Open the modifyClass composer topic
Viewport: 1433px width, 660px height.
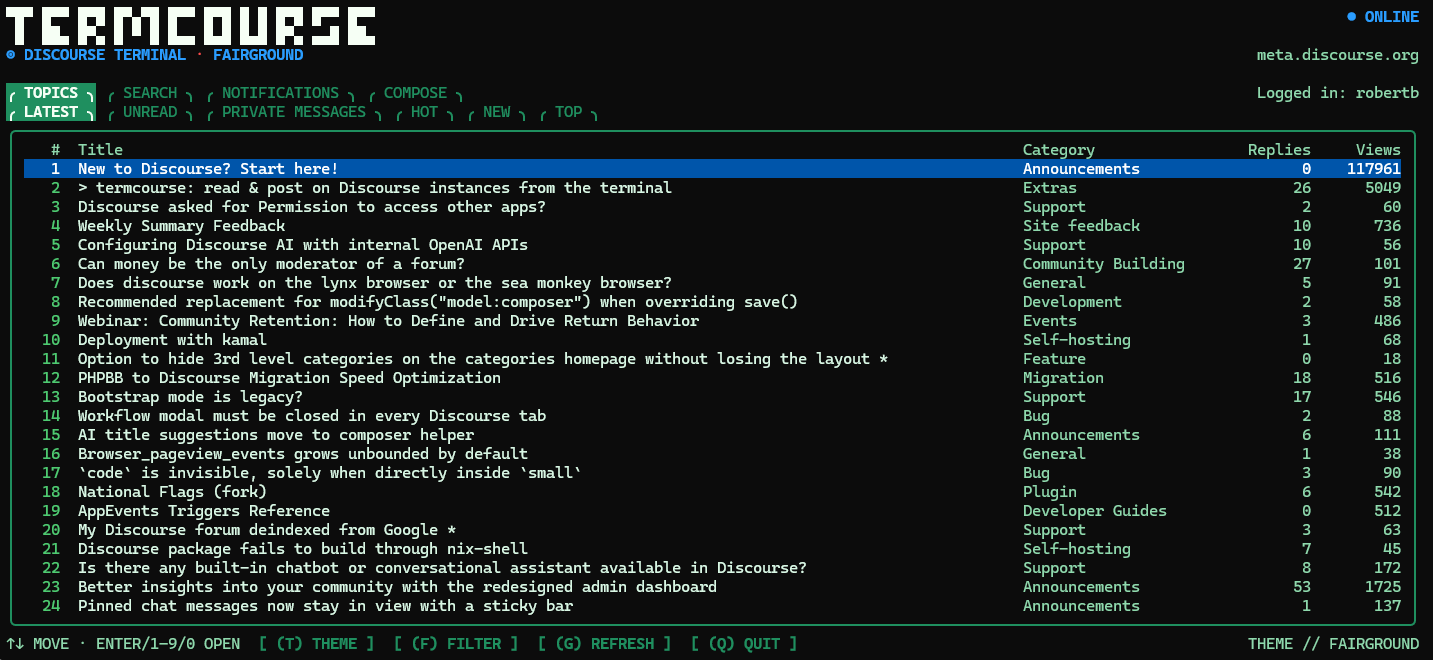(x=712, y=302)
